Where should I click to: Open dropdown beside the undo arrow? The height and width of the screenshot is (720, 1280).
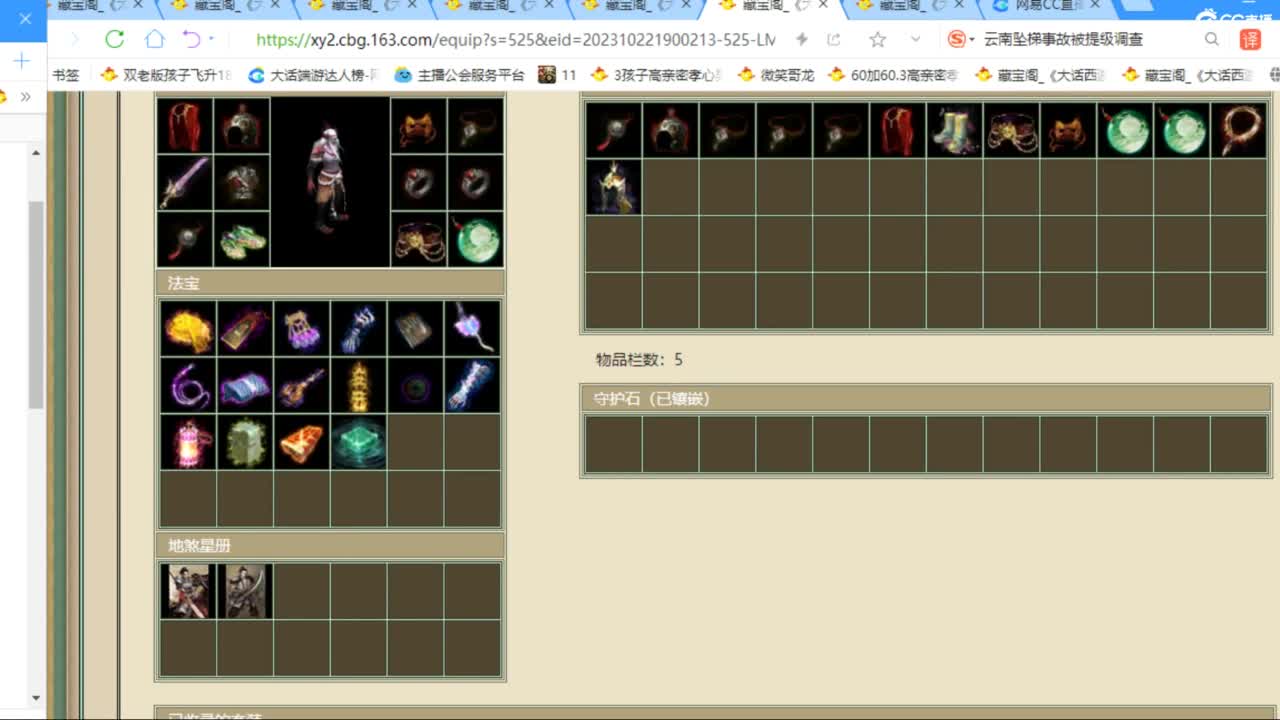tap(211, 39)
